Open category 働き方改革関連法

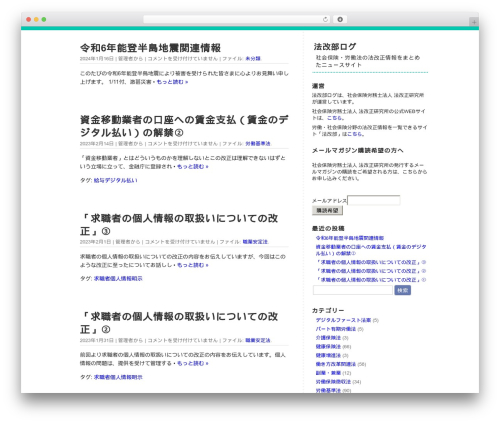[x=336, y=364]
